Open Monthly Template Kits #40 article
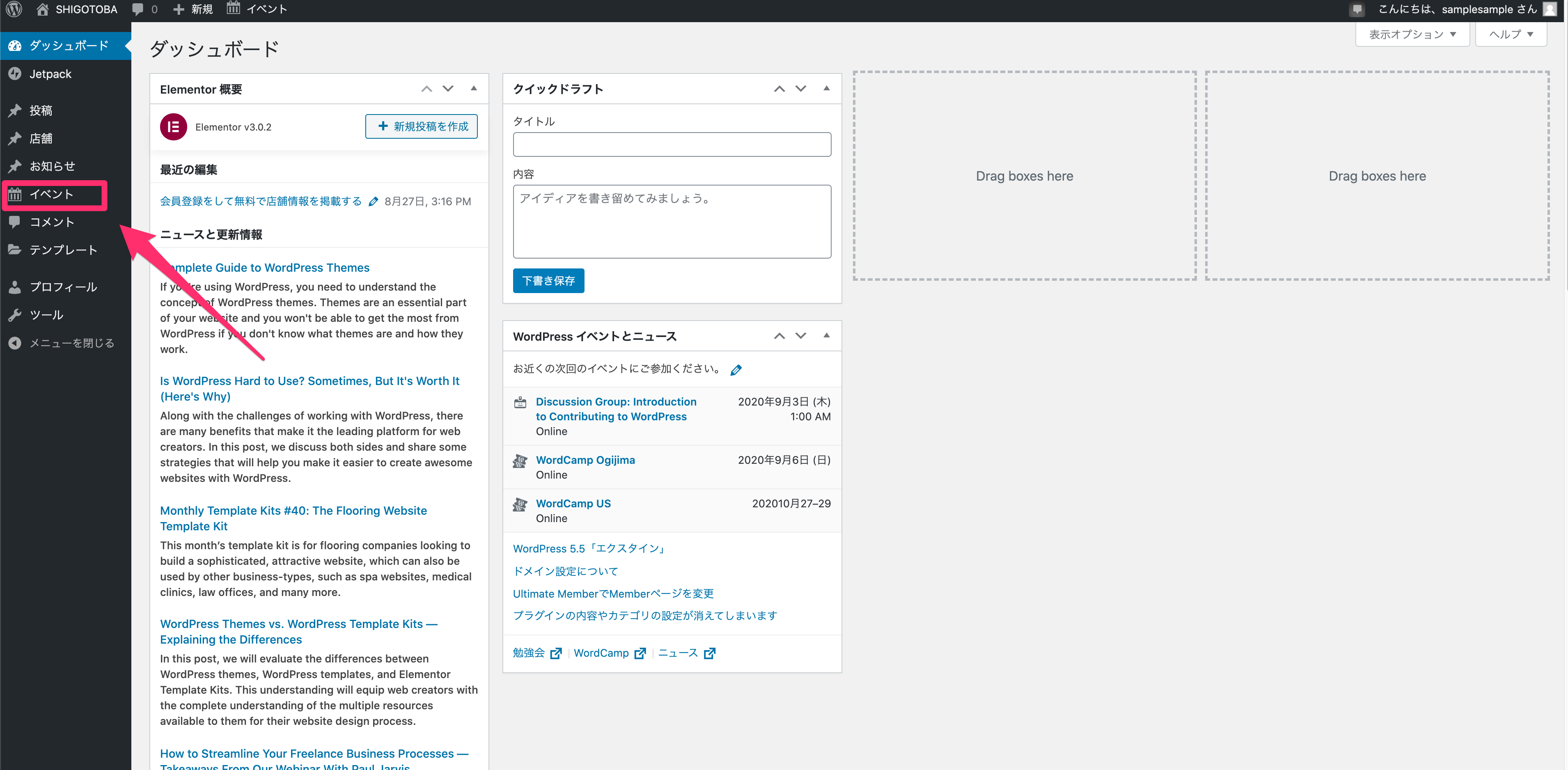This screenshot has height=770, width=1568. tap(293, 518)
